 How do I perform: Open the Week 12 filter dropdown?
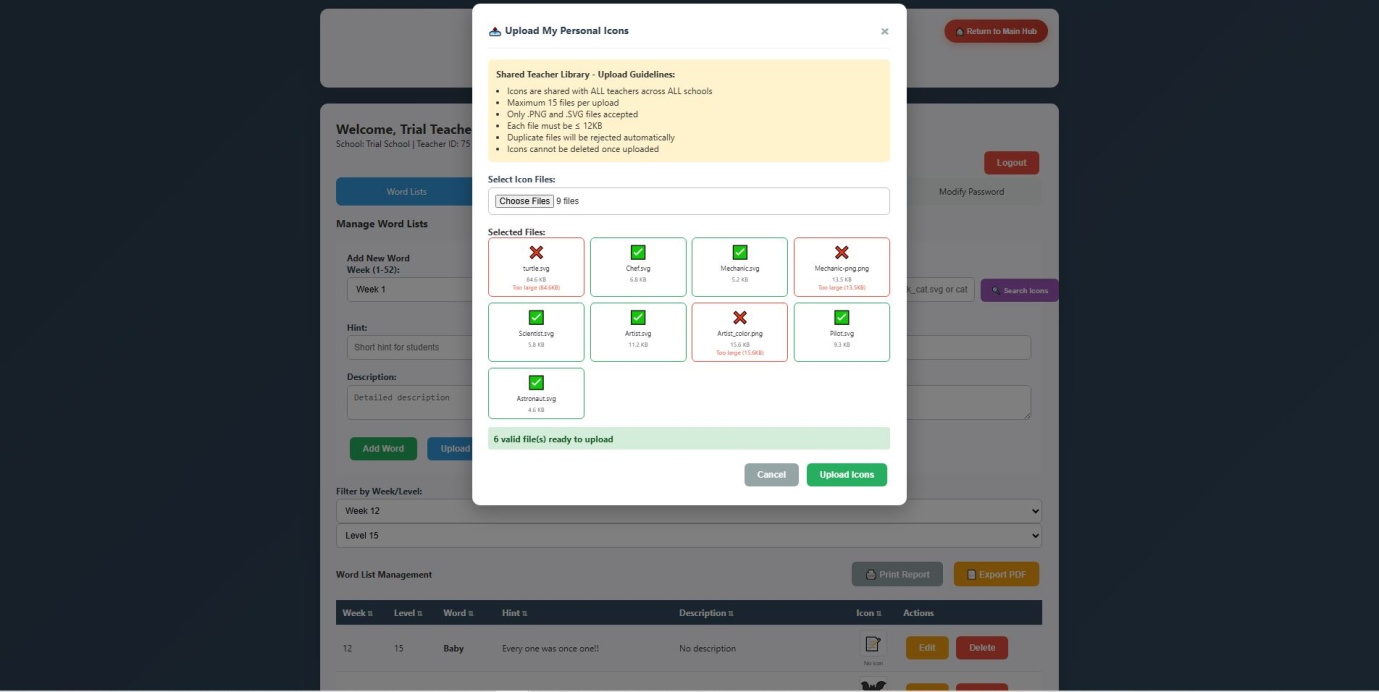tap(688, 511)
